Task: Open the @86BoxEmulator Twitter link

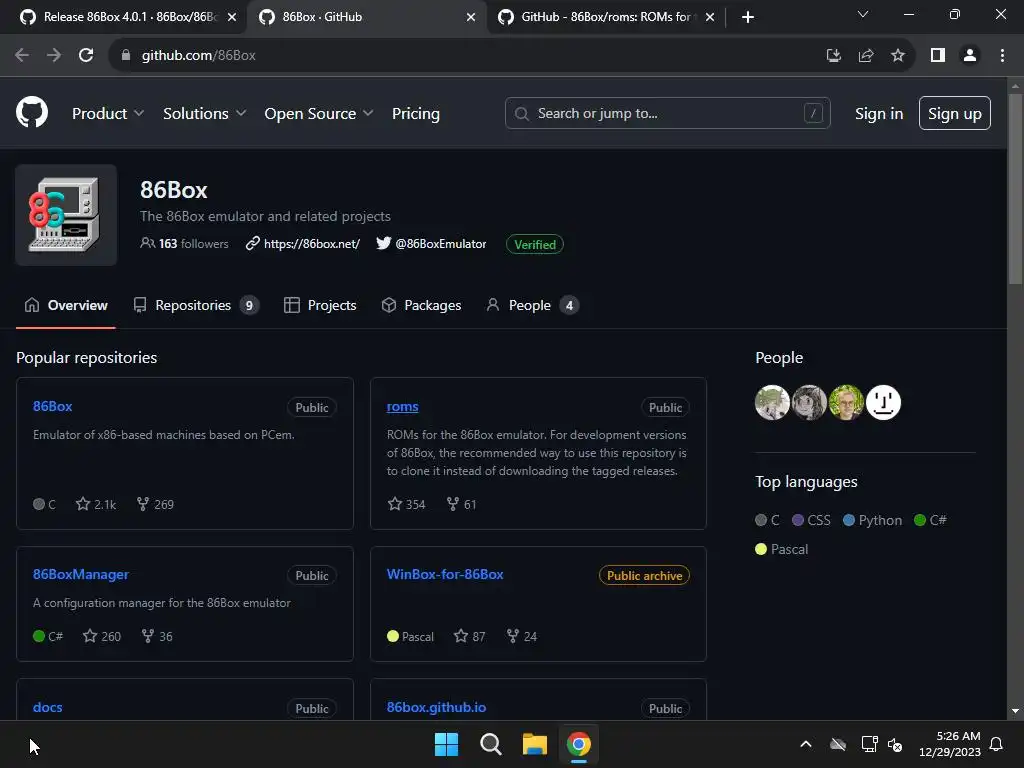Action: [x=432, y=244]
